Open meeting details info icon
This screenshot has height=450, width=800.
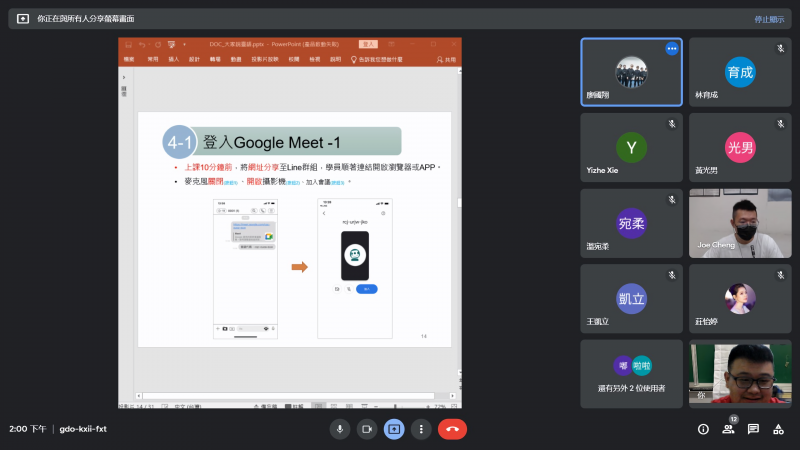tap(703, 429)
